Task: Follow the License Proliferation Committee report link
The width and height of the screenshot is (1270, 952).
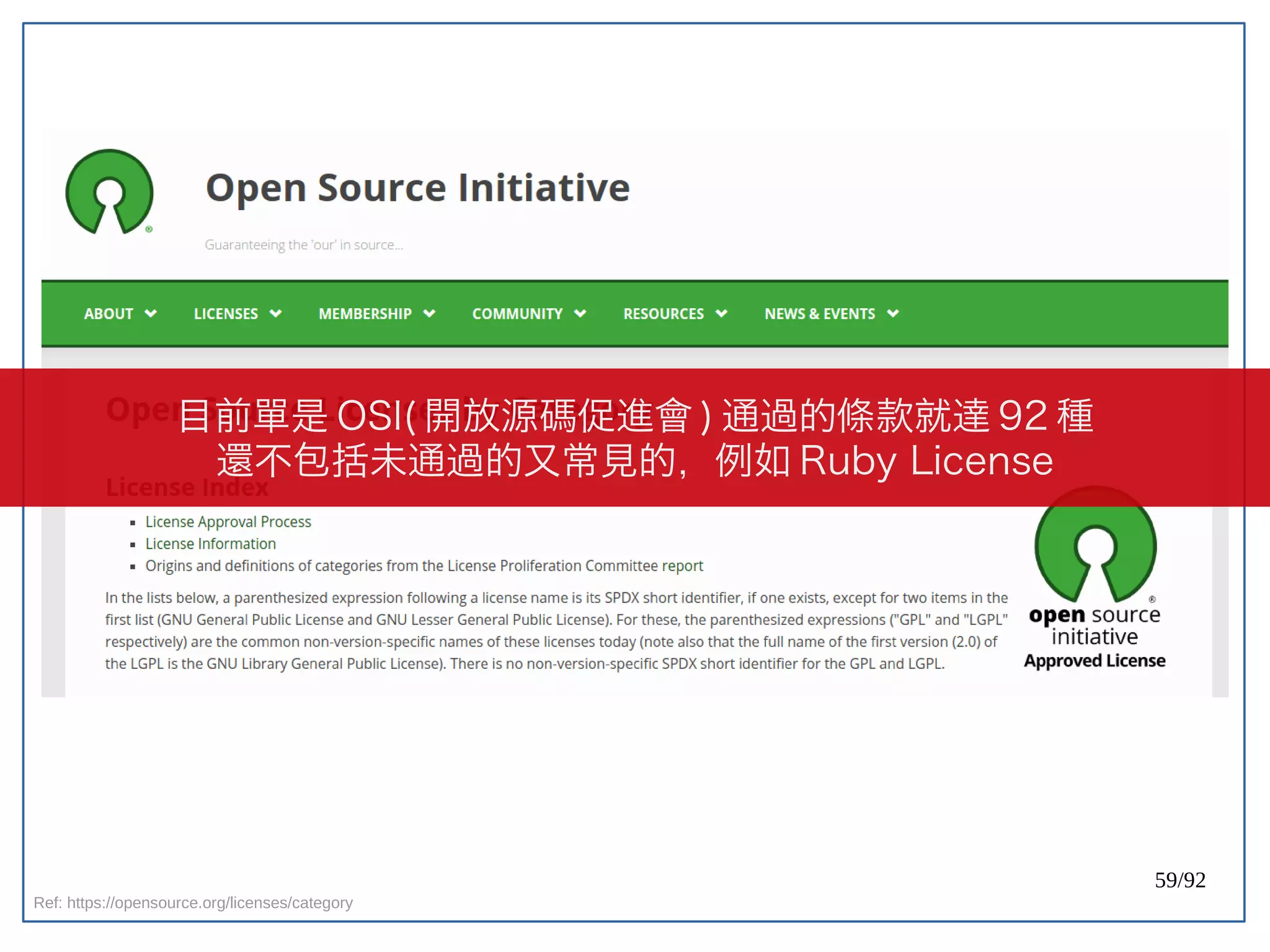Action: pos(682,566)
